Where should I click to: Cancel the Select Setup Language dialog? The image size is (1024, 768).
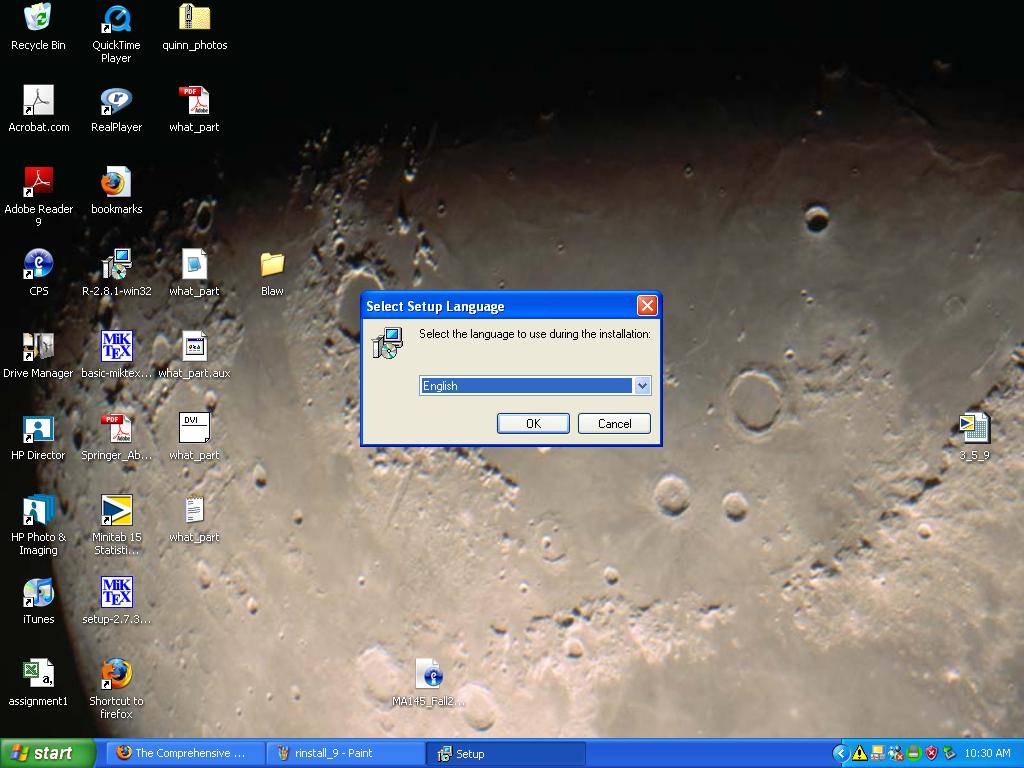614,423
